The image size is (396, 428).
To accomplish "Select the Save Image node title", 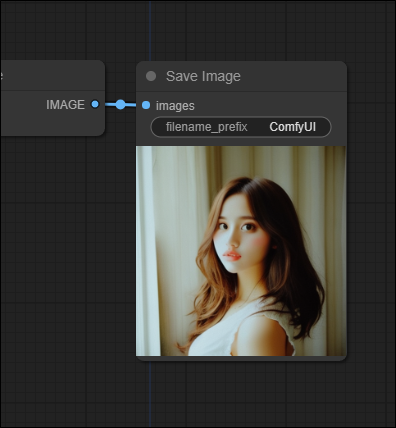I will [x=203, y=76].
